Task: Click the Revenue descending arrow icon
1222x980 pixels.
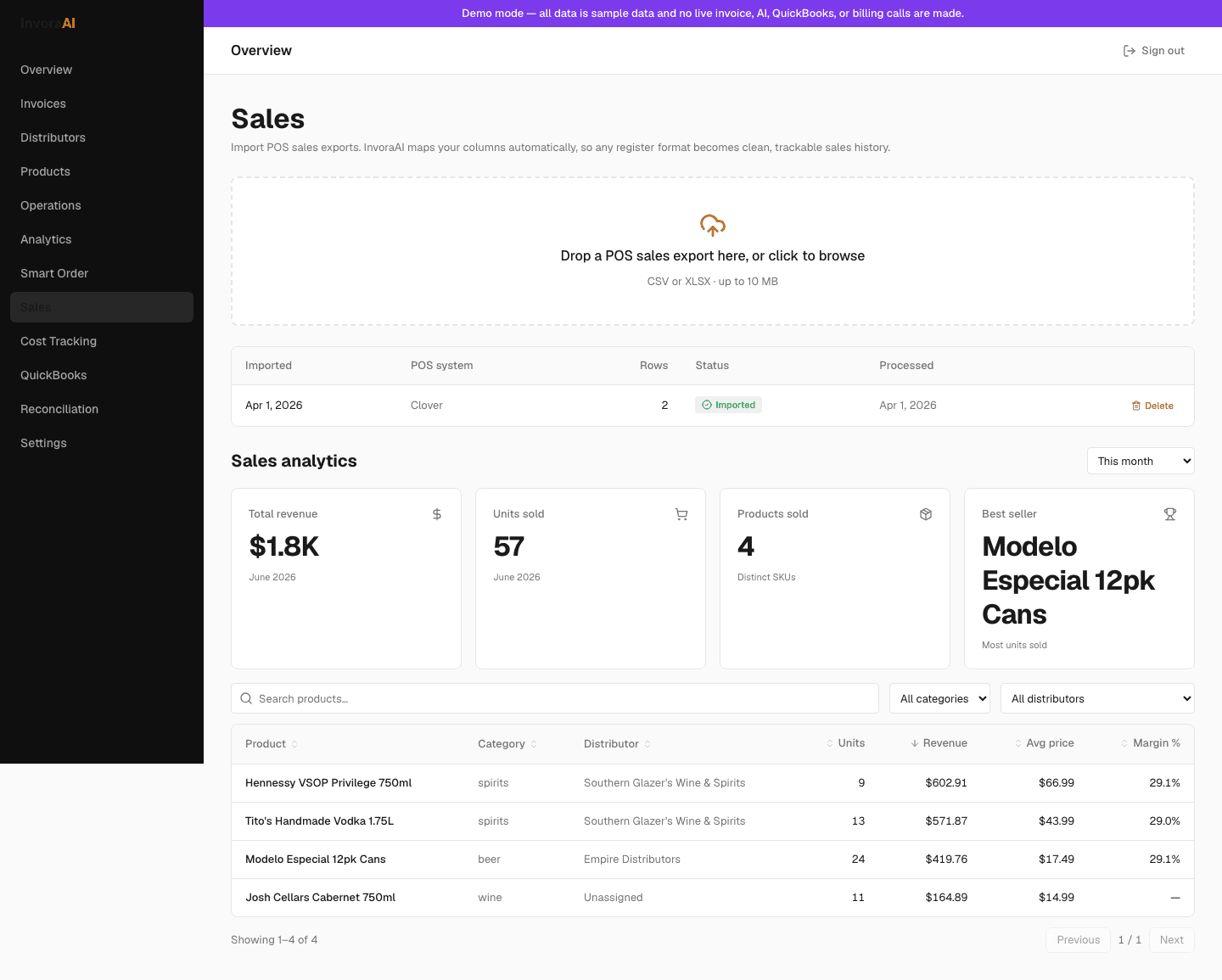Action: (915, 743)
